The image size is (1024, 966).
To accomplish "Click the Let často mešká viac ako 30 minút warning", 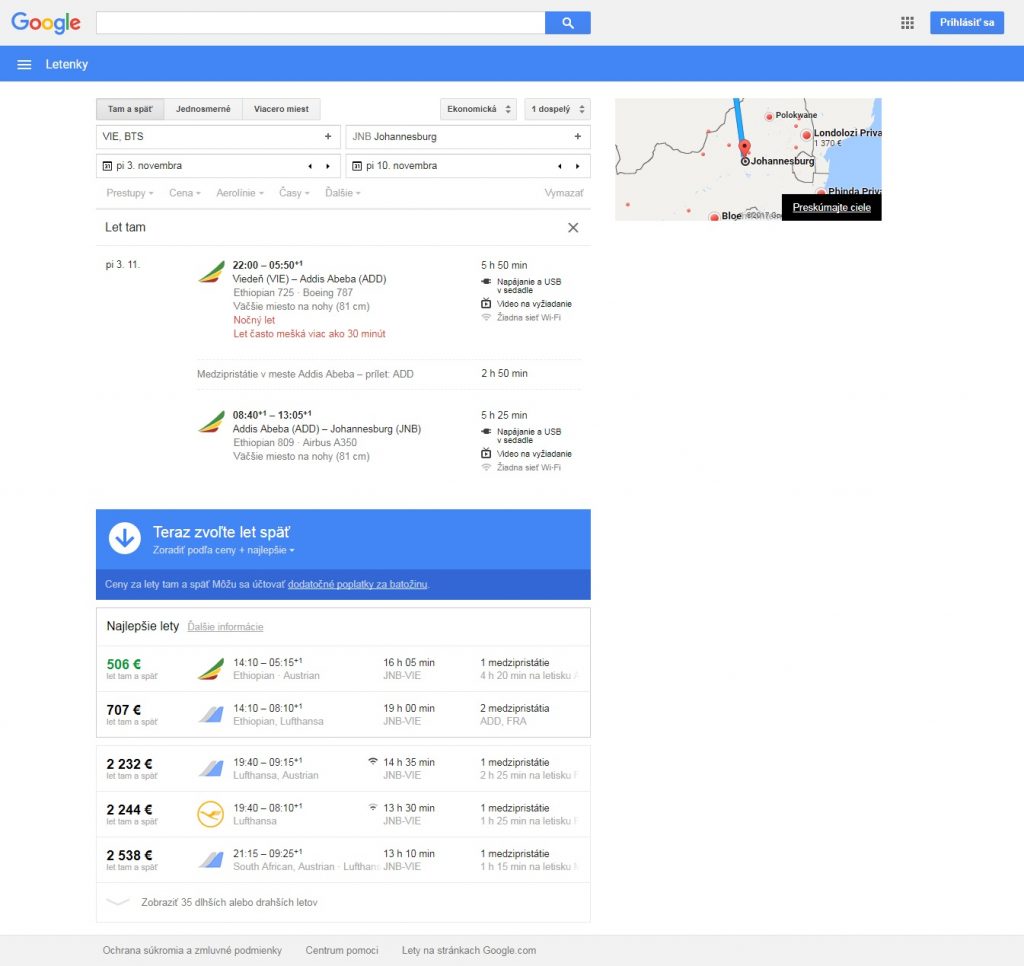I will [x=310, y=334].
